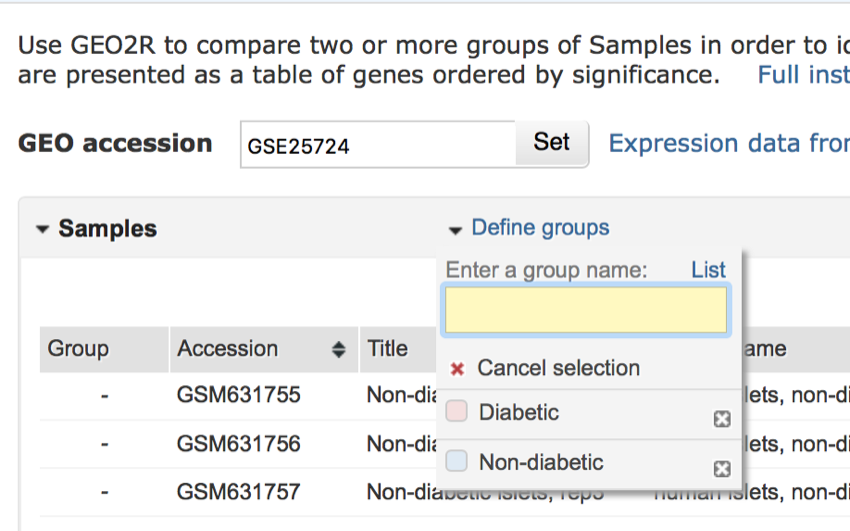Remove the Diabetic group with its X icon
850x531 pixels.
tap(722, 419)
